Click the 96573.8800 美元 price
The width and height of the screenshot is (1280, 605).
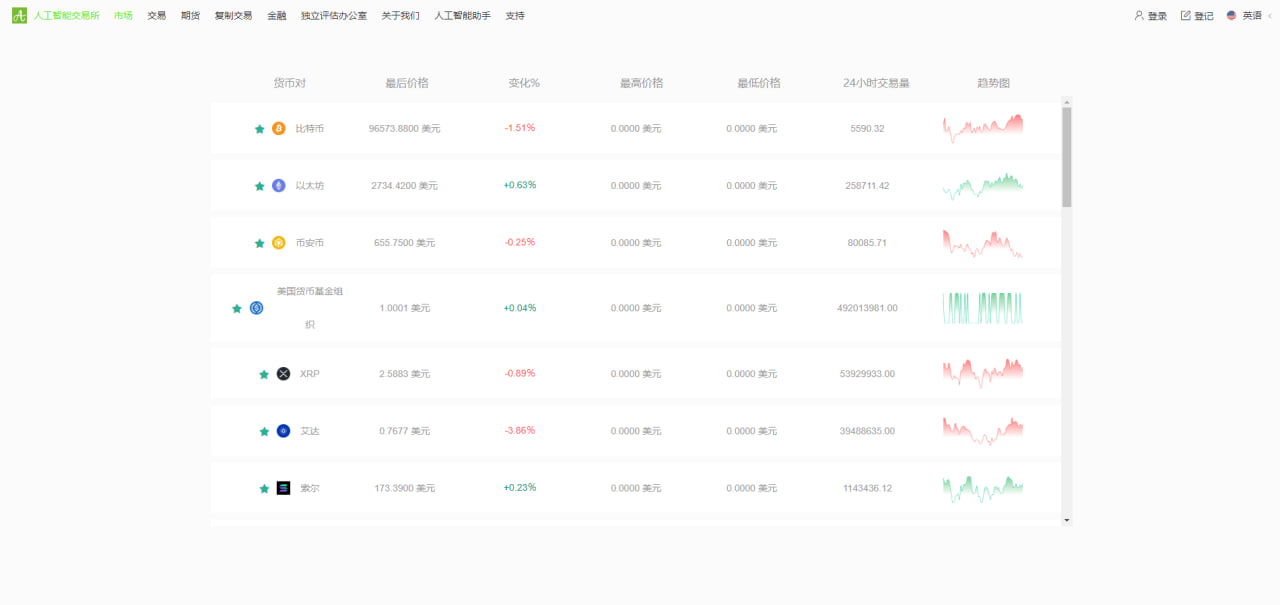(404, 129)
